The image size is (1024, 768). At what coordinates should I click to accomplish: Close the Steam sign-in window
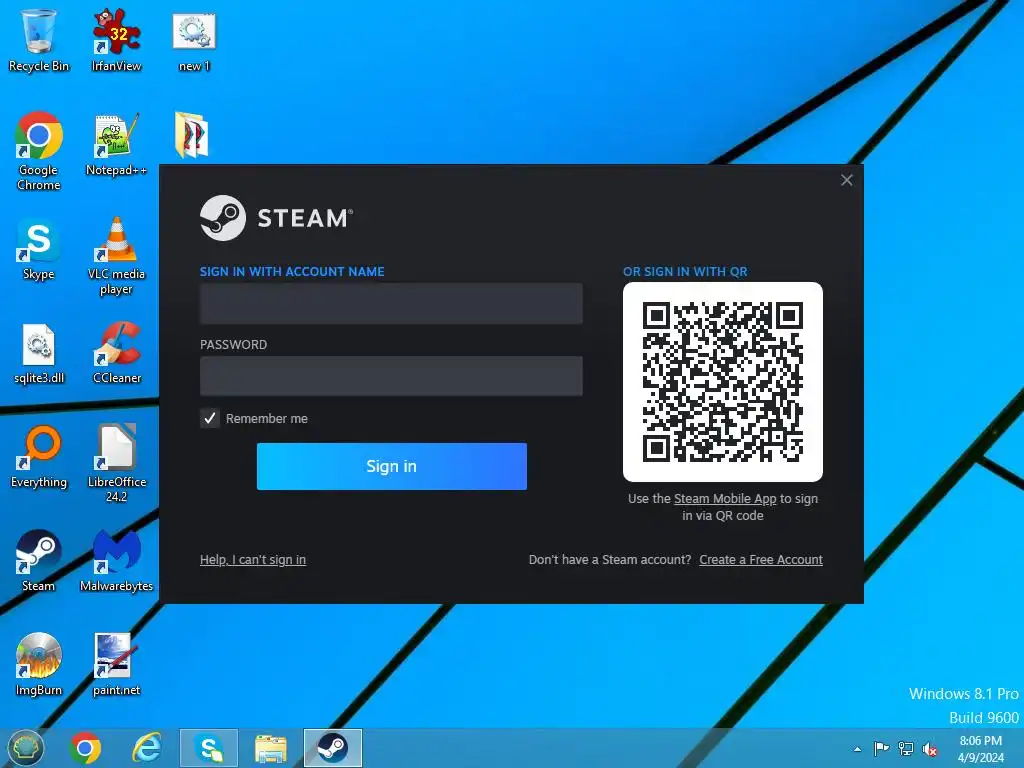pos(846,180)
